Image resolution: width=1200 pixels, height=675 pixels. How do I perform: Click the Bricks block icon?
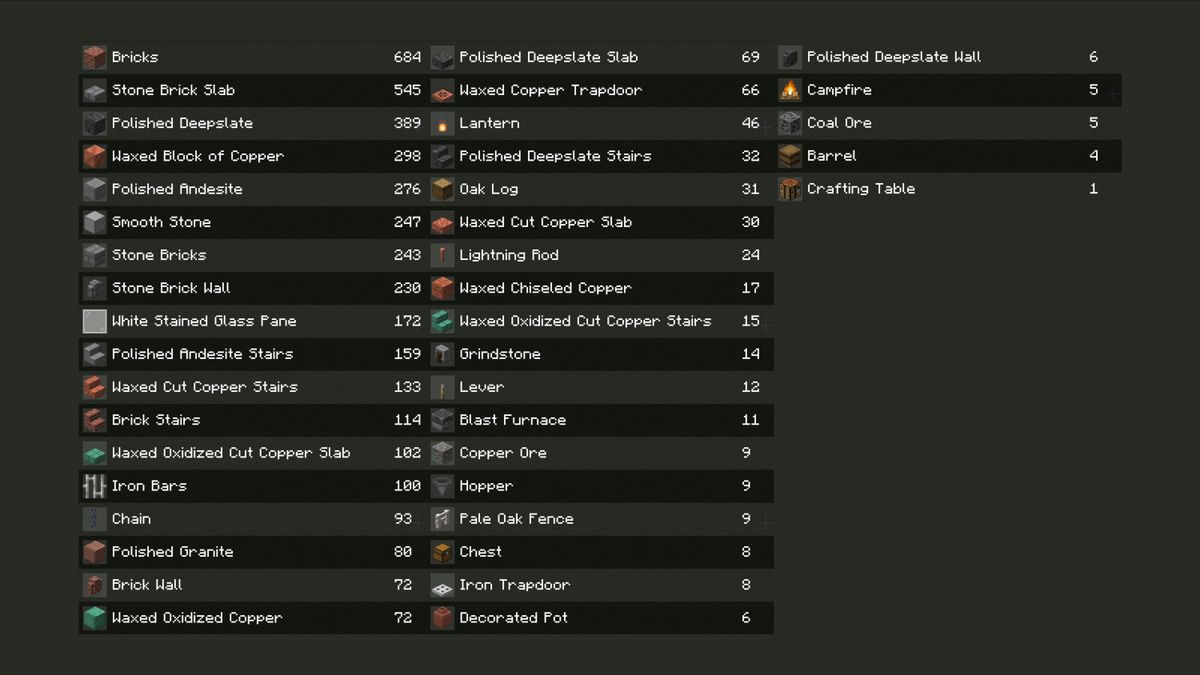point(94,57)
